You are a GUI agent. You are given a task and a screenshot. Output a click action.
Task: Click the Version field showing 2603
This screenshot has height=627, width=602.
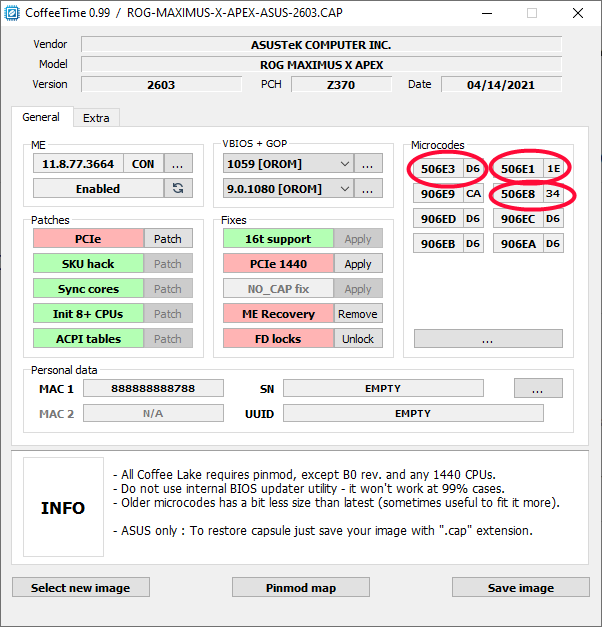pos(161,84)
